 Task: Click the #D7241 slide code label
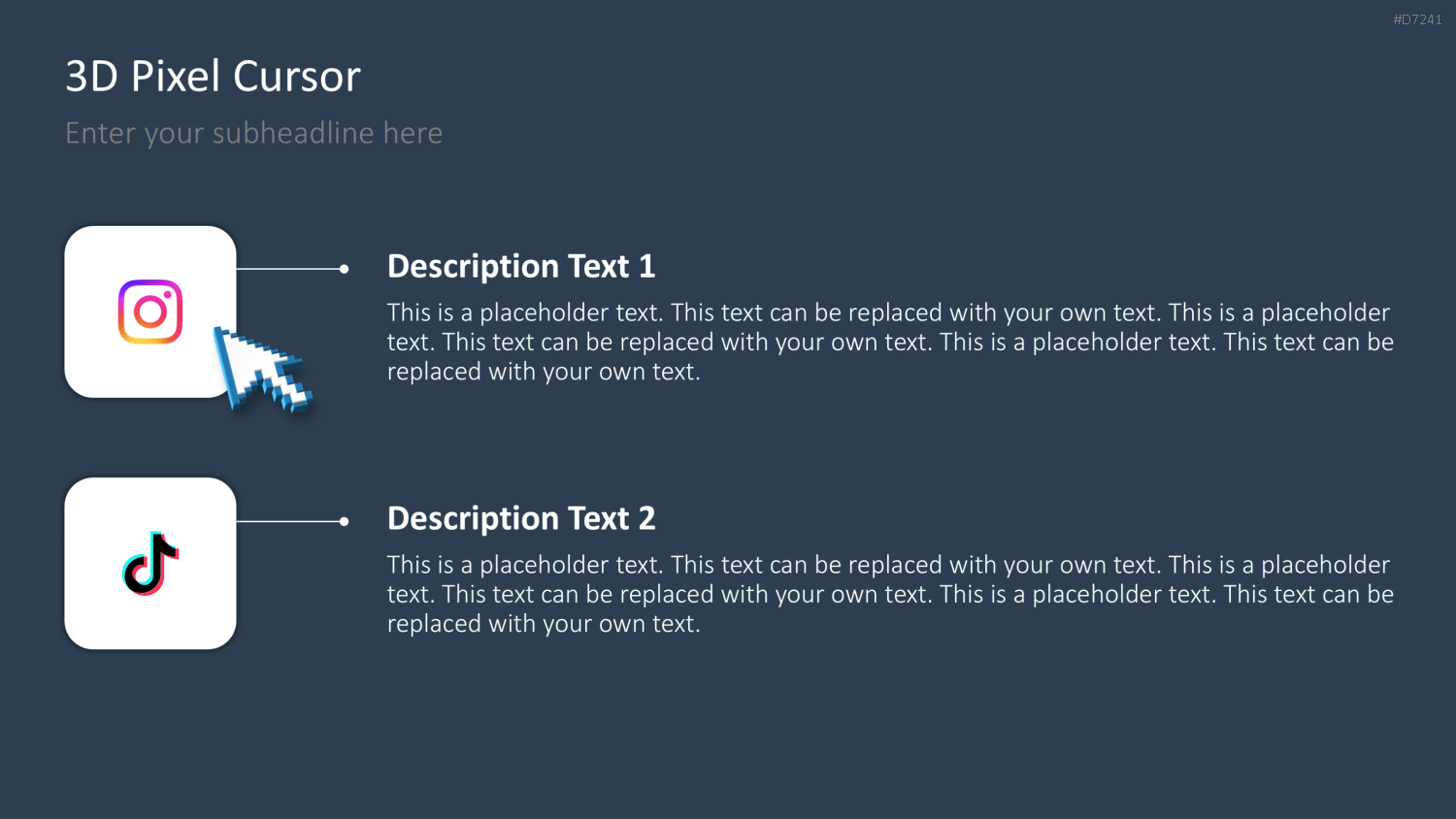(x=1417, y=19)
